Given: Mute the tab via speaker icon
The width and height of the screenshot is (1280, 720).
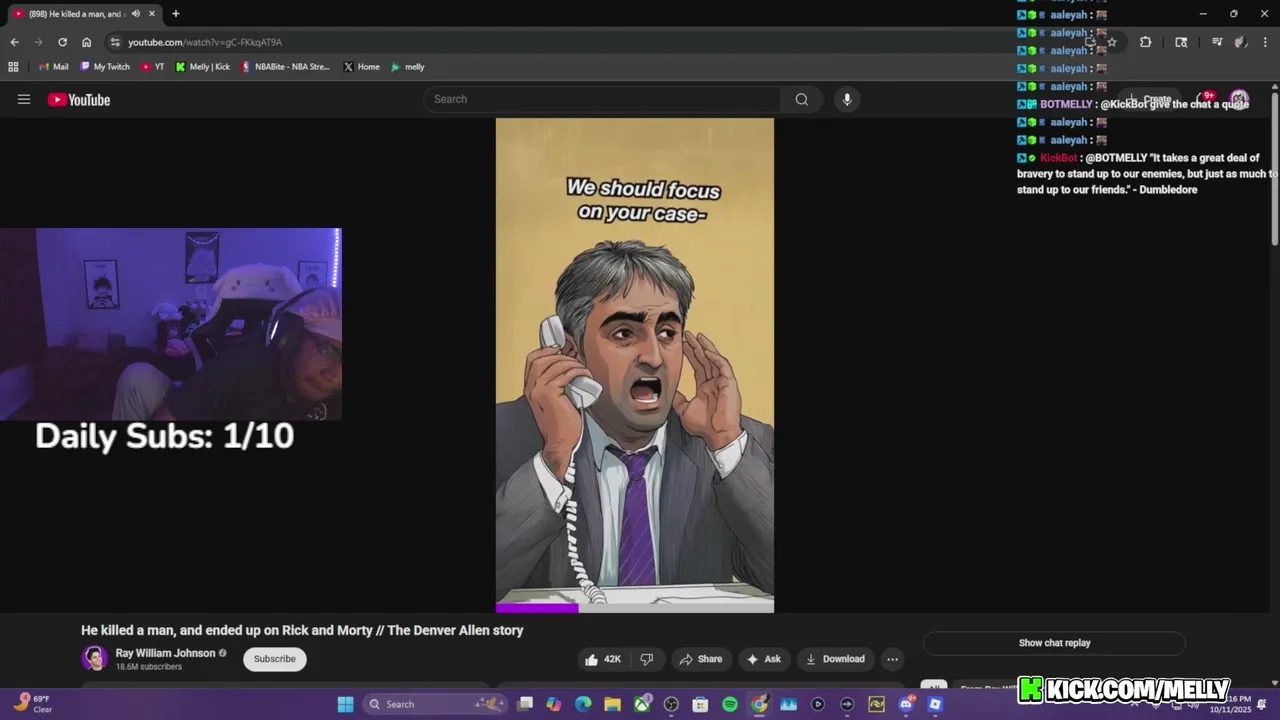Looking at the screenshot, I should click(x=135, y=14).
